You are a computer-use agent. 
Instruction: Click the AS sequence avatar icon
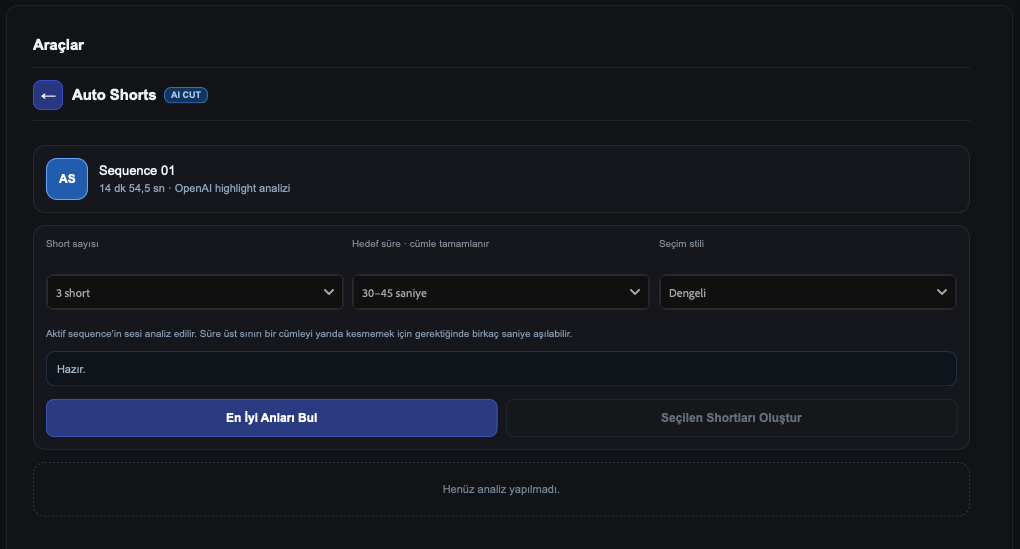coord(67,179)
